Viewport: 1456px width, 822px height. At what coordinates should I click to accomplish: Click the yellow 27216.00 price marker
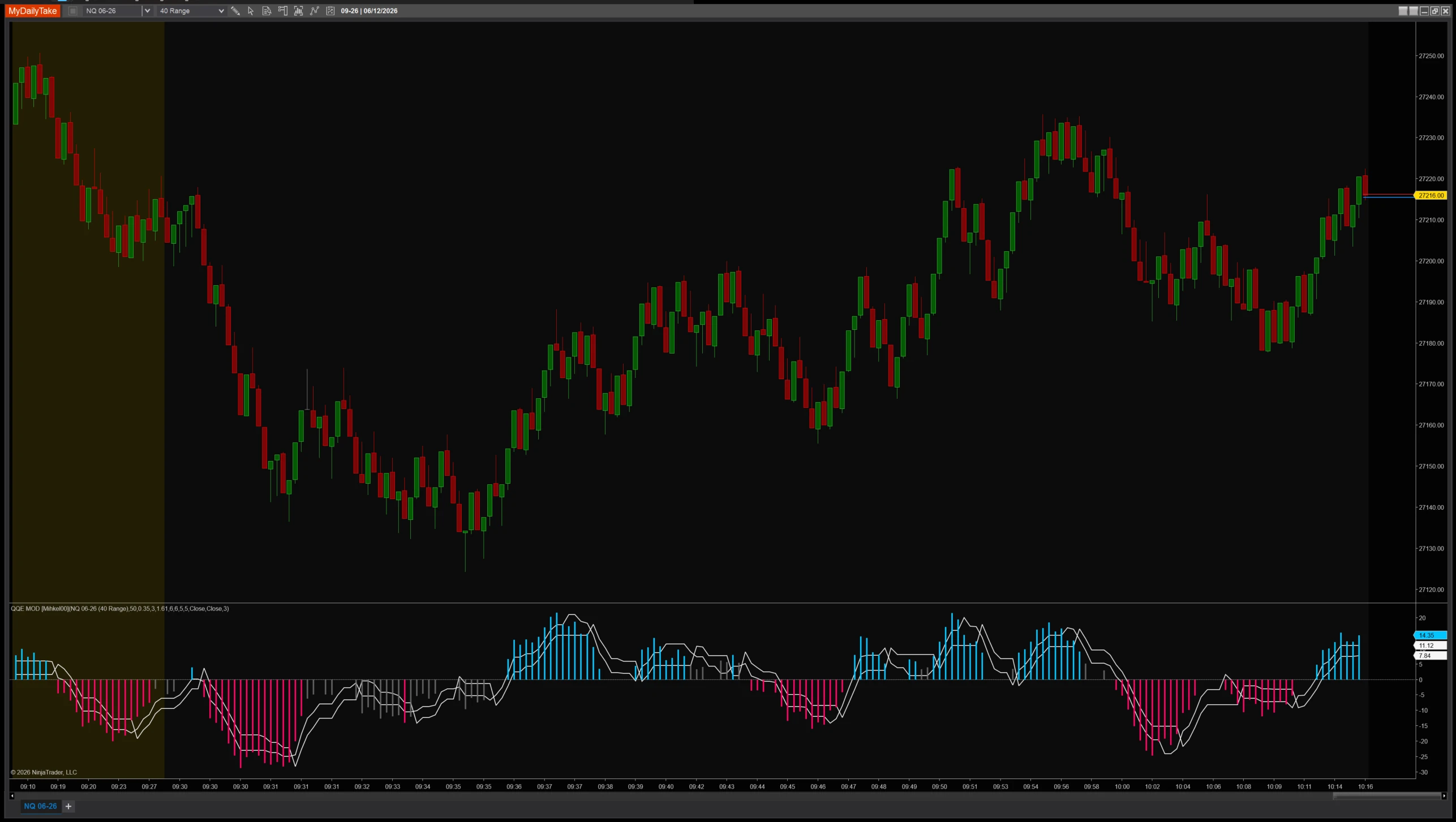point(1431,195)
